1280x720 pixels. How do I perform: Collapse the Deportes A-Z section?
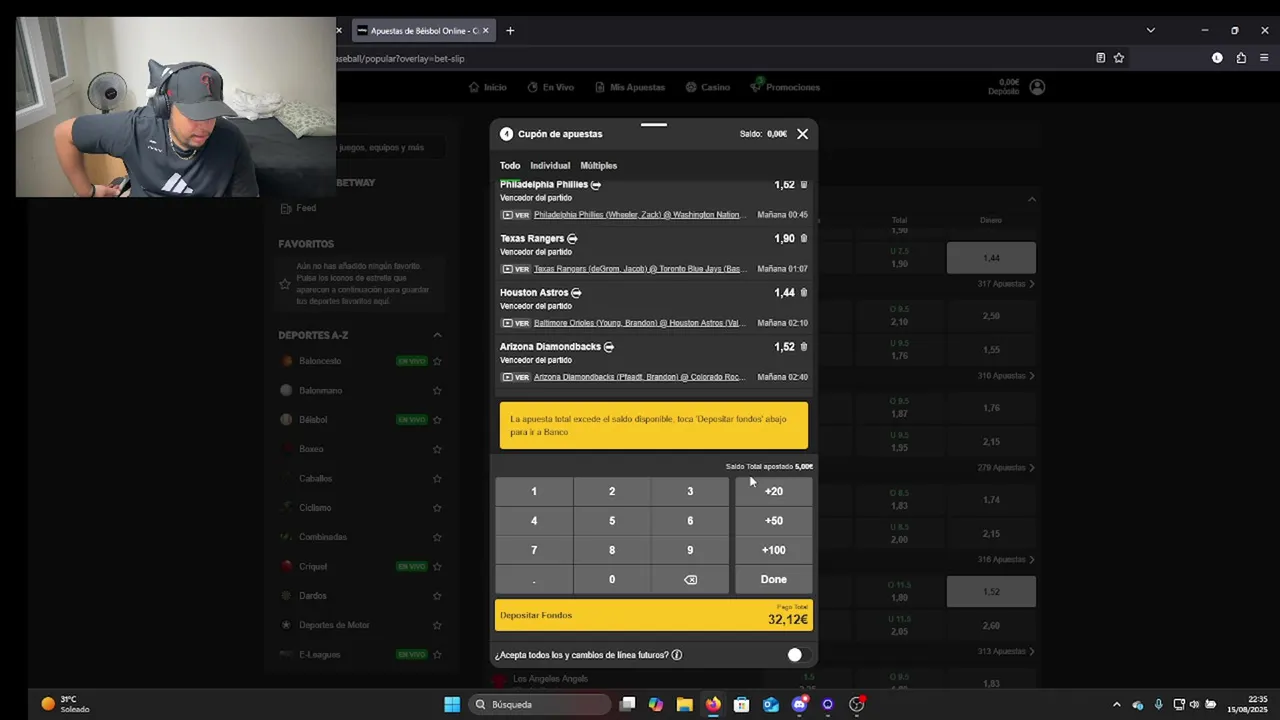(x=437, y=335)
